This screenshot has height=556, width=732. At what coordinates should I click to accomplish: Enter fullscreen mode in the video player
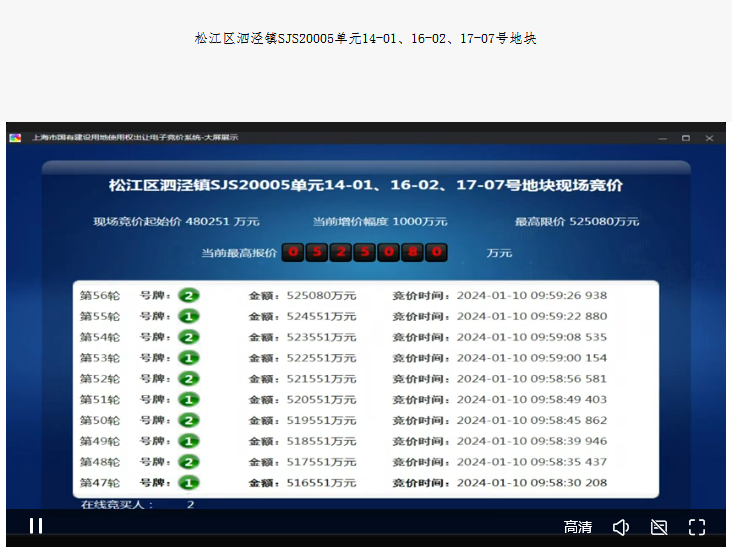[x=697, y=527]
